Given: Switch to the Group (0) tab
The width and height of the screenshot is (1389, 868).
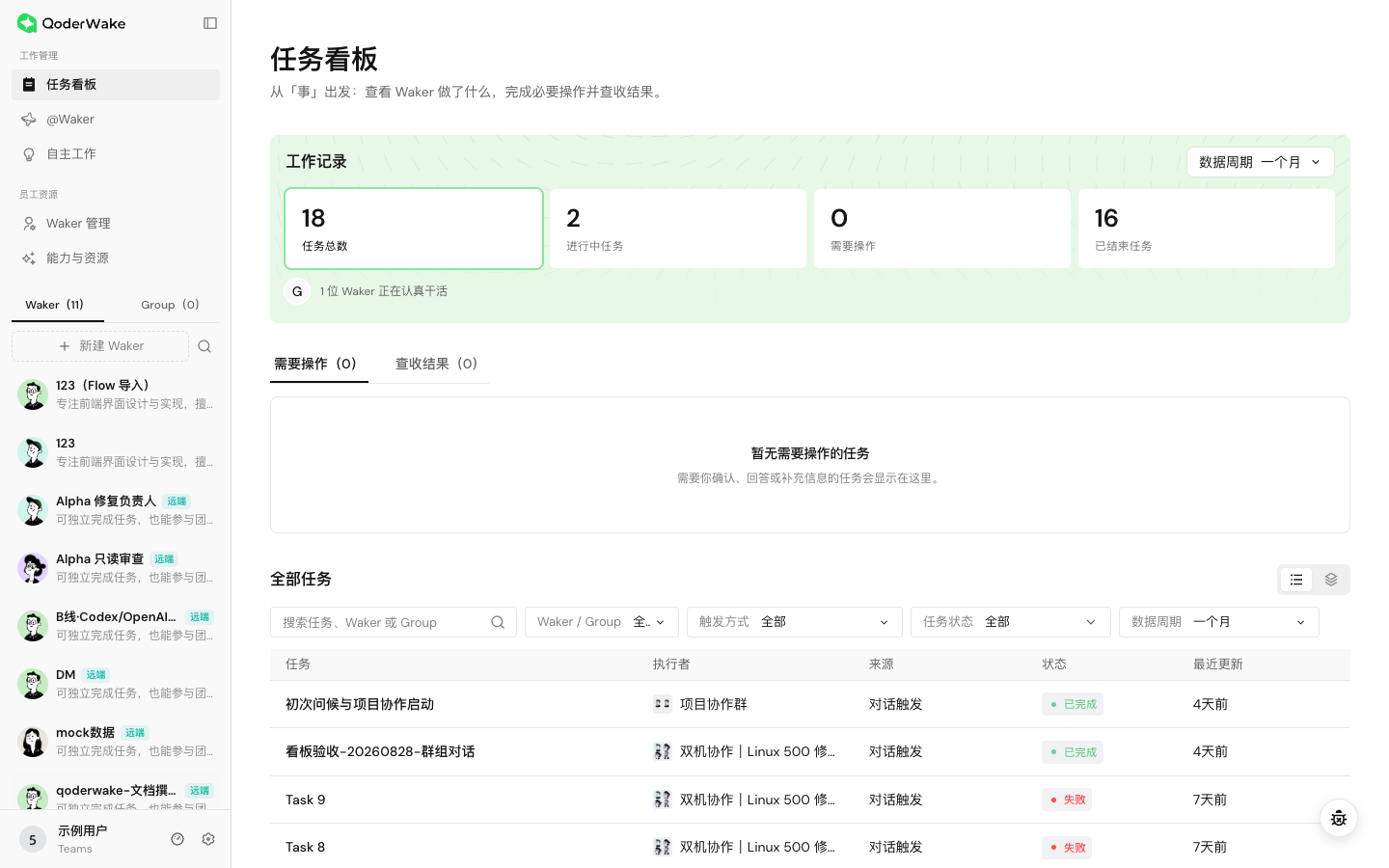Looking at the screenshot, I should pyautogui.click(x=170, y=305).
